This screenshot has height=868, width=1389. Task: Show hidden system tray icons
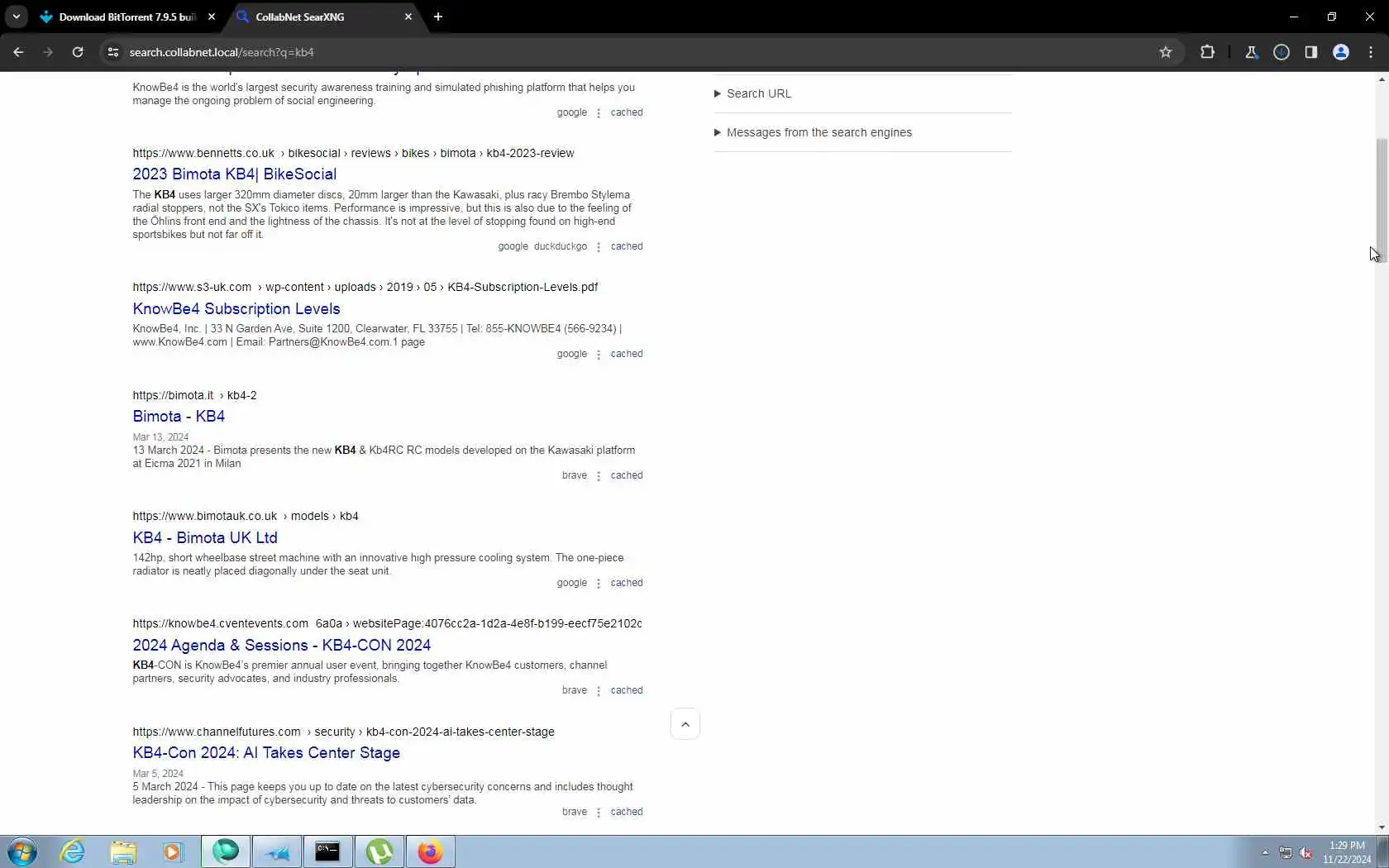(x=1264, y=852)
